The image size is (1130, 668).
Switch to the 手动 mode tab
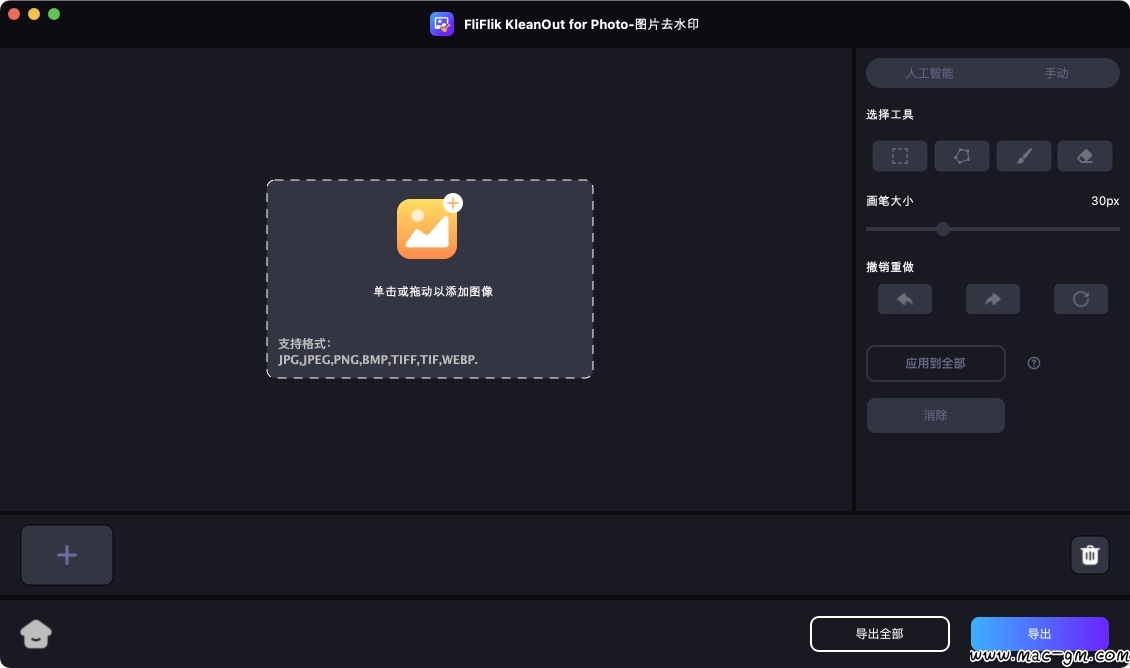(x=1057, y=73)
